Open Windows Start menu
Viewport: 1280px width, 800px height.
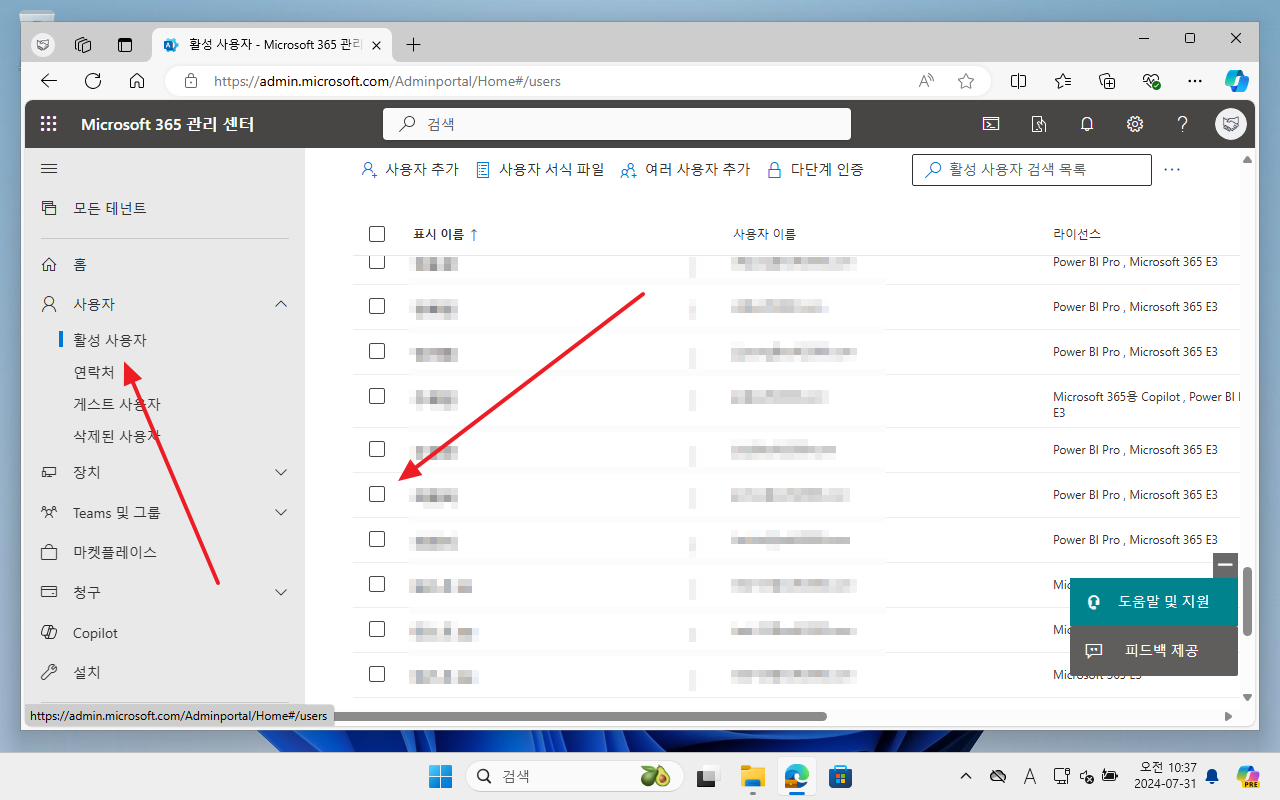click(x=440, y=776)
